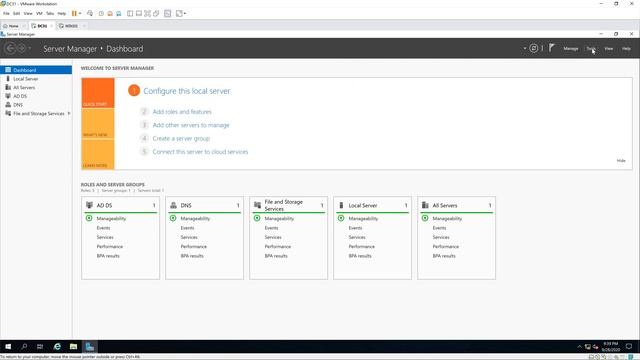This screenshot has width=640, height=360.
Task: Open the VMware File menu
Action: (x=6, y=13)
